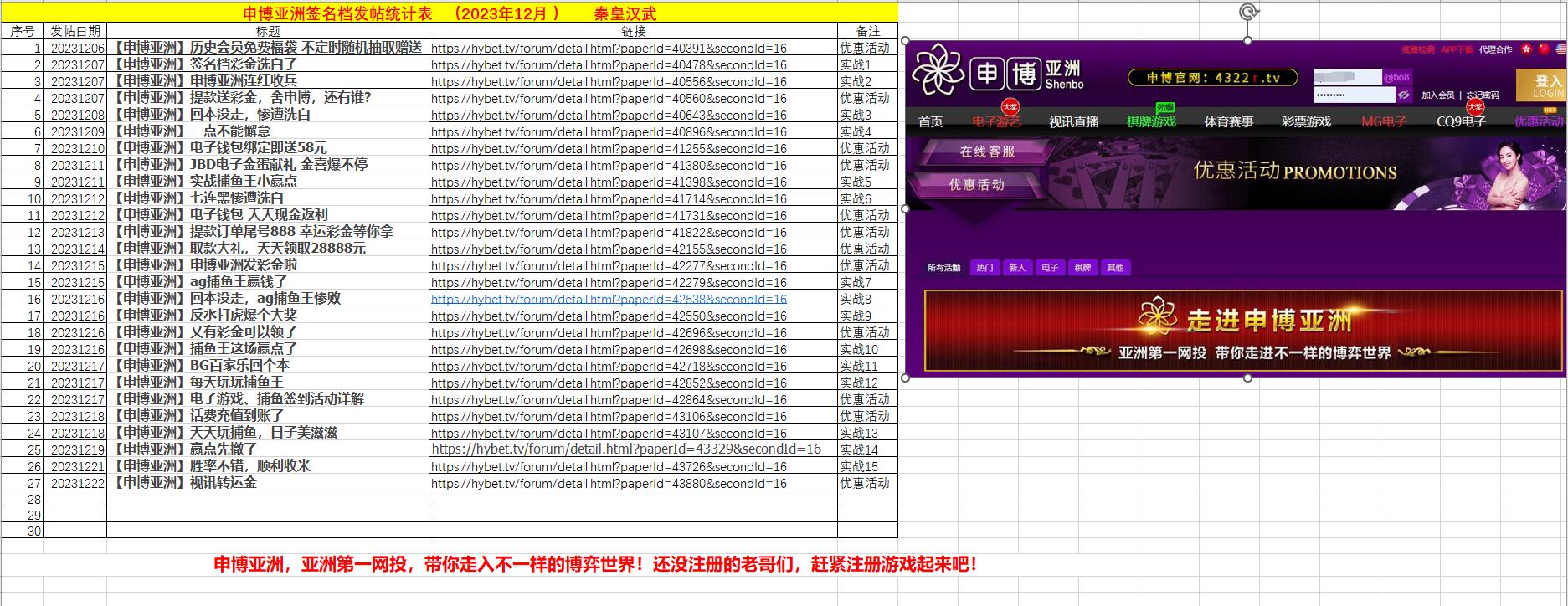The height and width of the screenshot is (606, 1568).
Task: Click the password visibility eye icon
Action: pyautogui.click(x=1404, y=95)
